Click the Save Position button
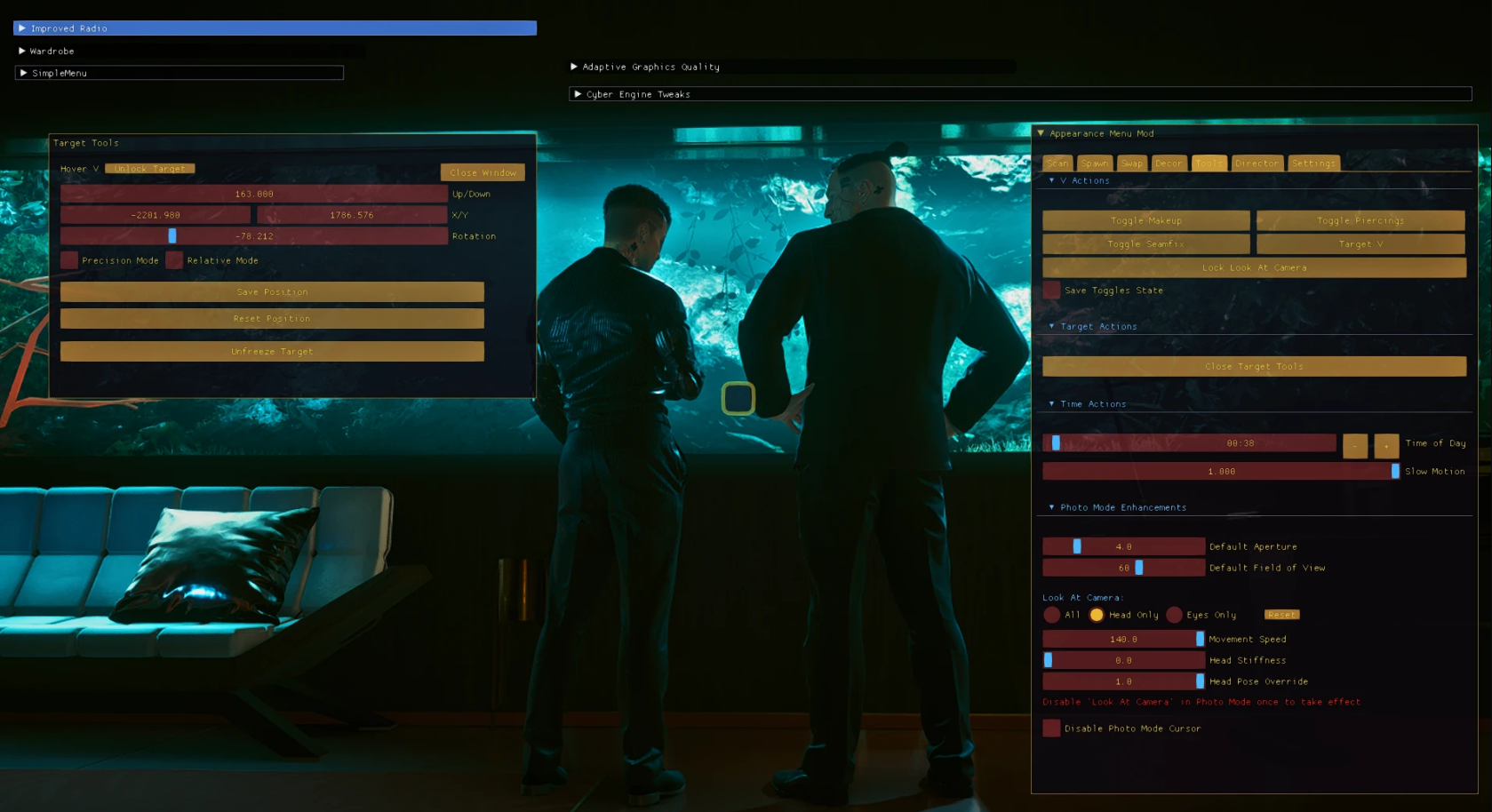 tap(272, 291)
